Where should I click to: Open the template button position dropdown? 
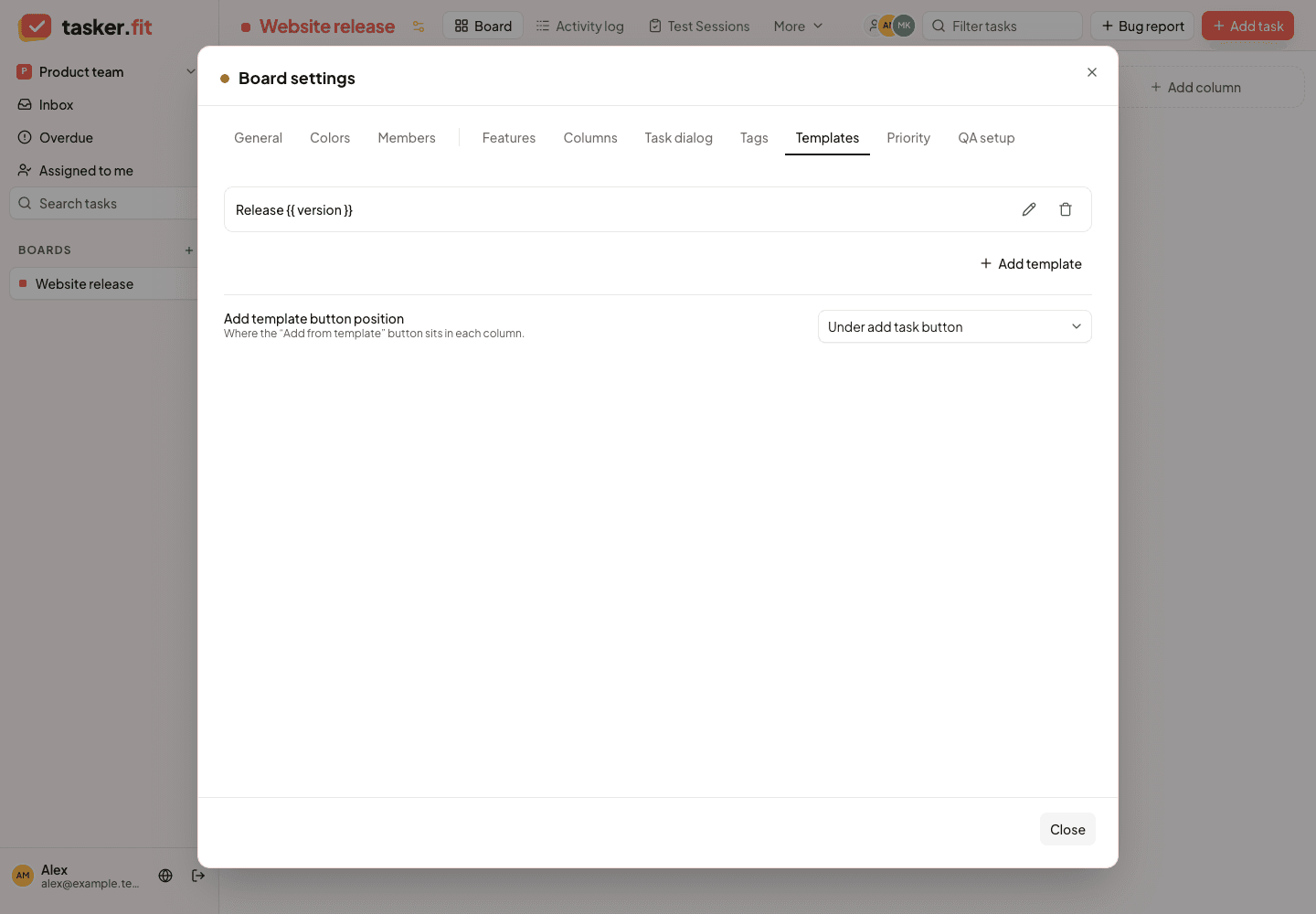click(954, 327)
